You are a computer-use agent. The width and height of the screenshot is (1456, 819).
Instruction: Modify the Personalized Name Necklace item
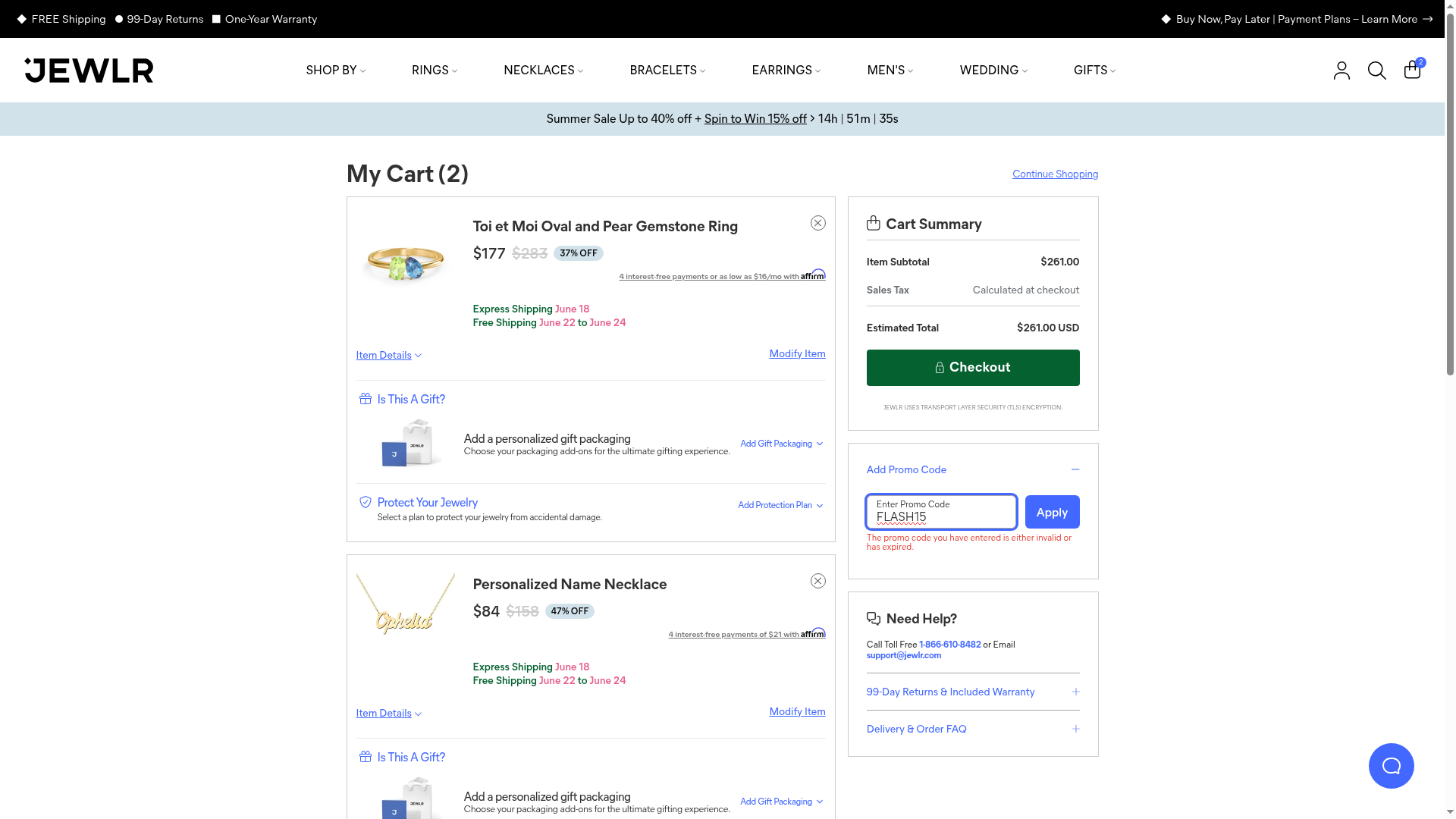[x=797, y=711]
